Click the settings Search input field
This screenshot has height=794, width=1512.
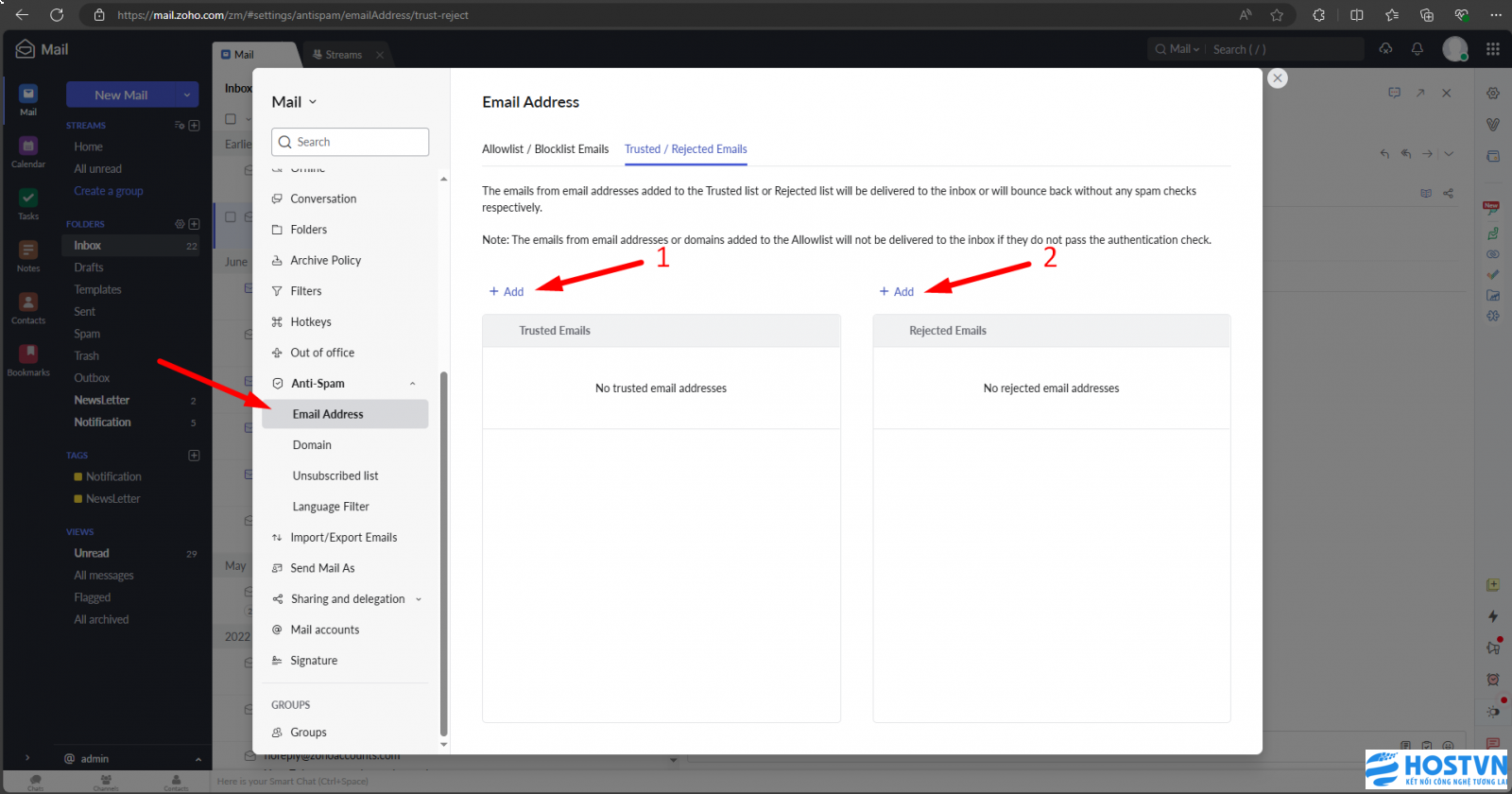point(350,142)
